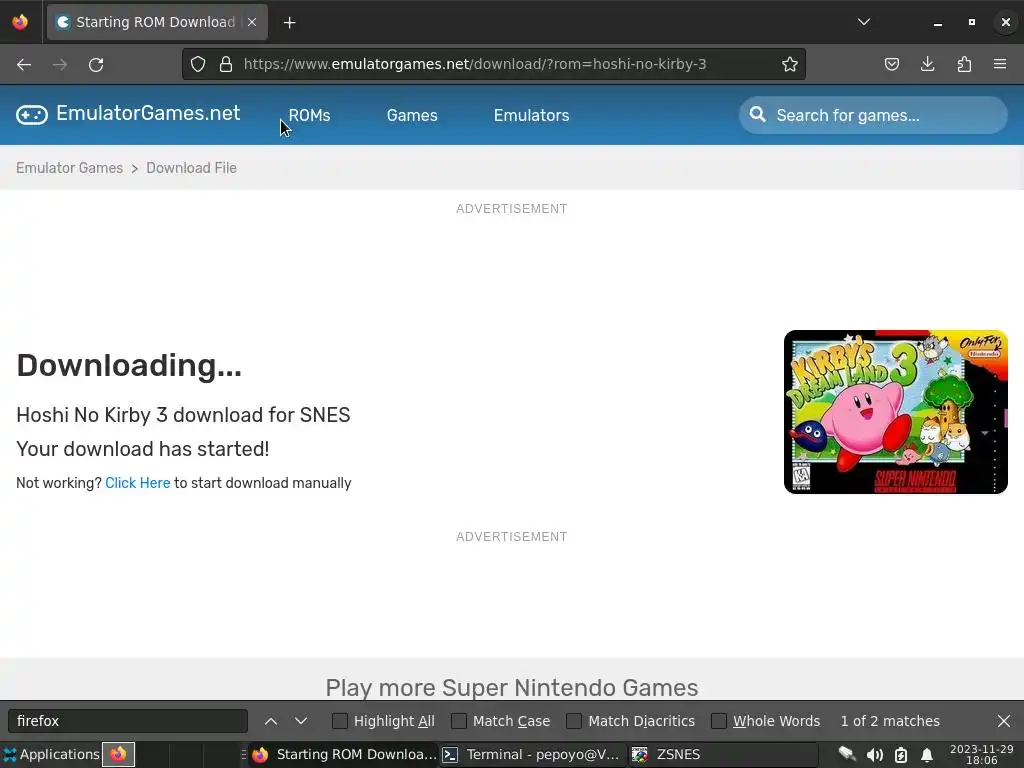1024x768 pixels.
Task: Click the '1 of 2 matches' find status
Action: pos(889,721)
